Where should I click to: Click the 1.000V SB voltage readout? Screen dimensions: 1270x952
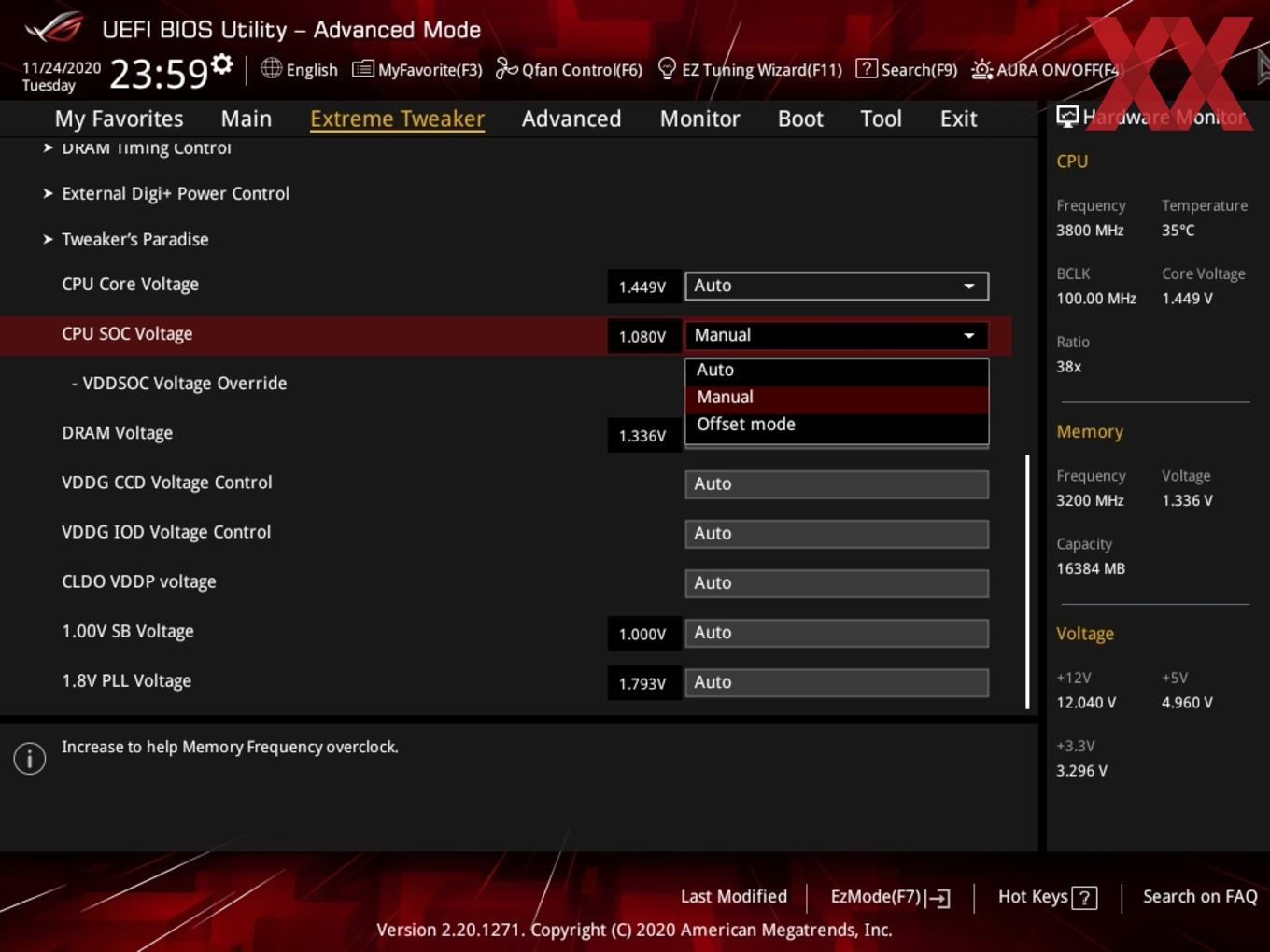point(642,634)
